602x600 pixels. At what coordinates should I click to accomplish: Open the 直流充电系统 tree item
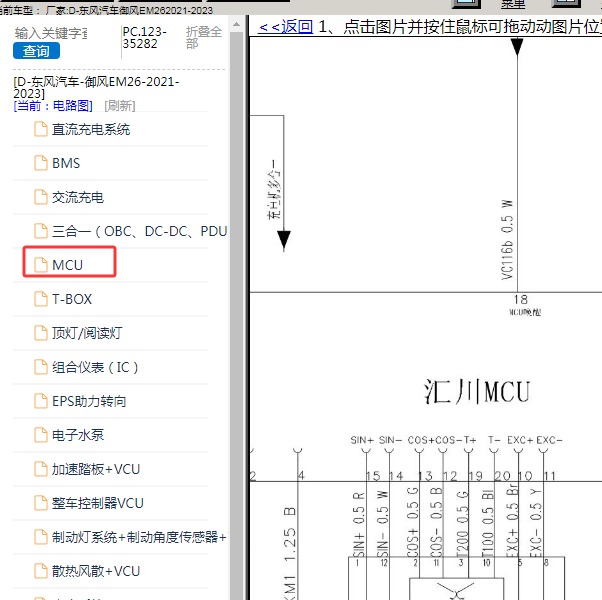click(91, 129)
